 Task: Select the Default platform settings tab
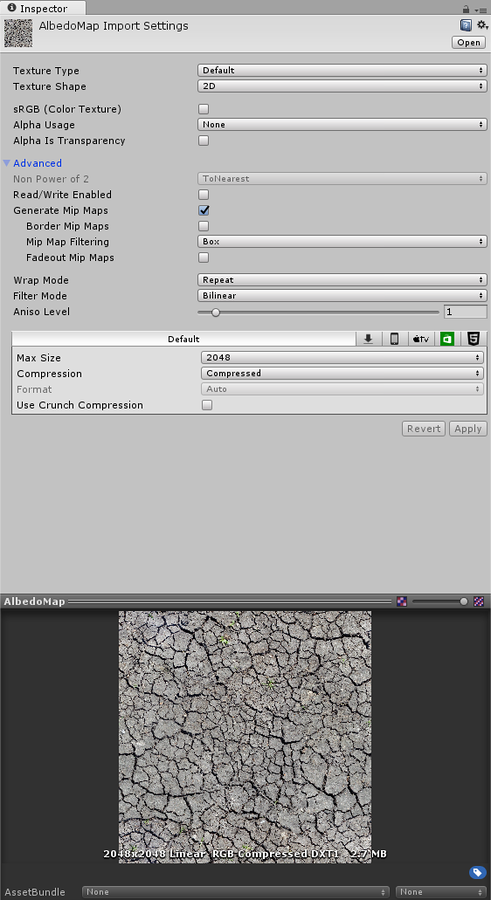184,339
